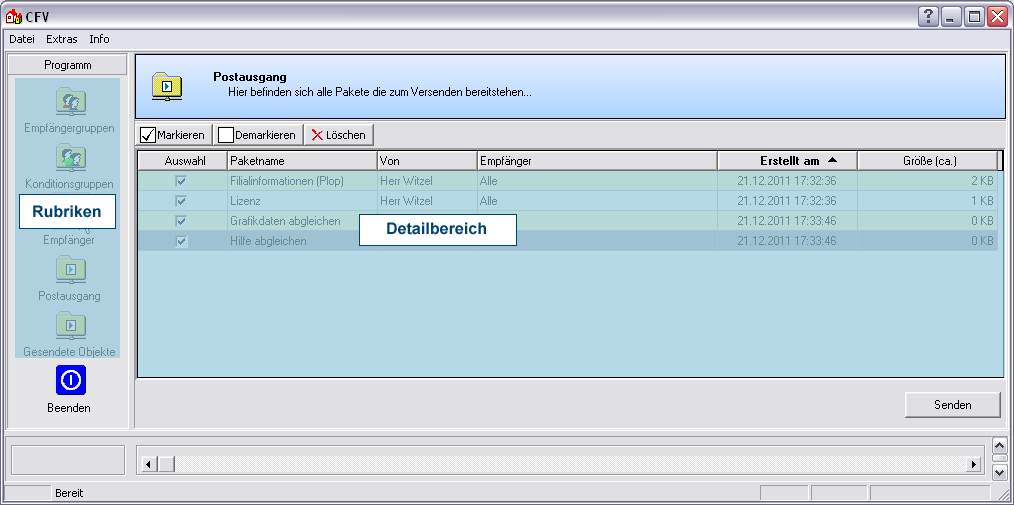
Task: Click the yellow Postausgang folder header icon
Action: [167, 87]
